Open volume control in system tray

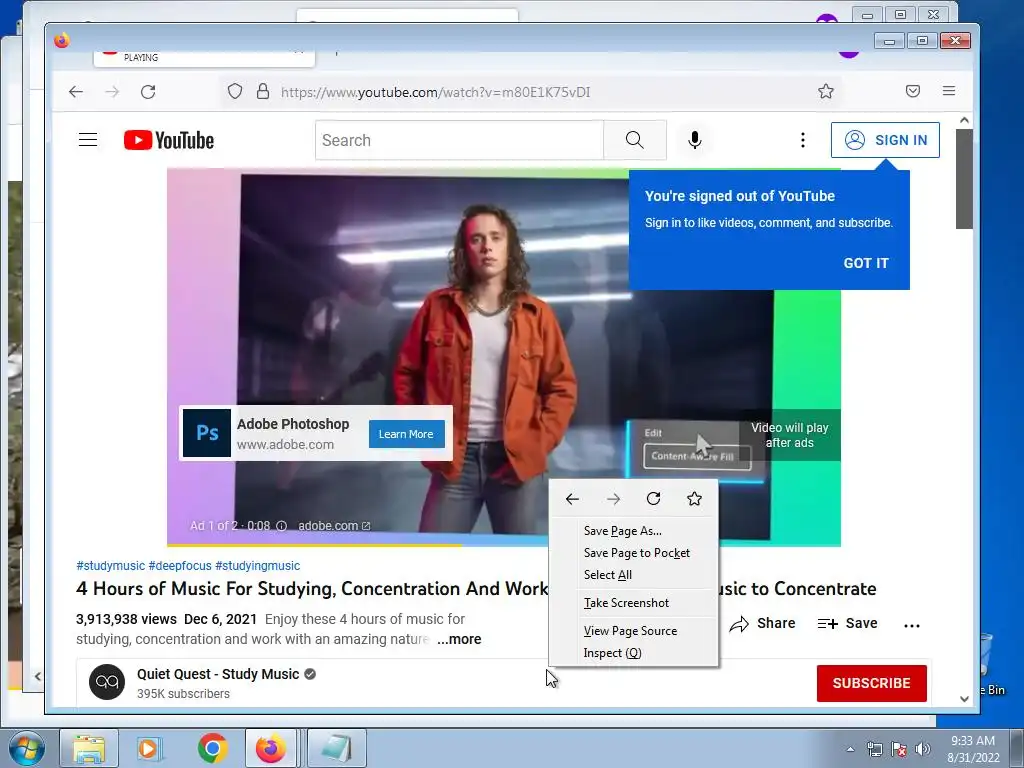[x=923, y=749]
